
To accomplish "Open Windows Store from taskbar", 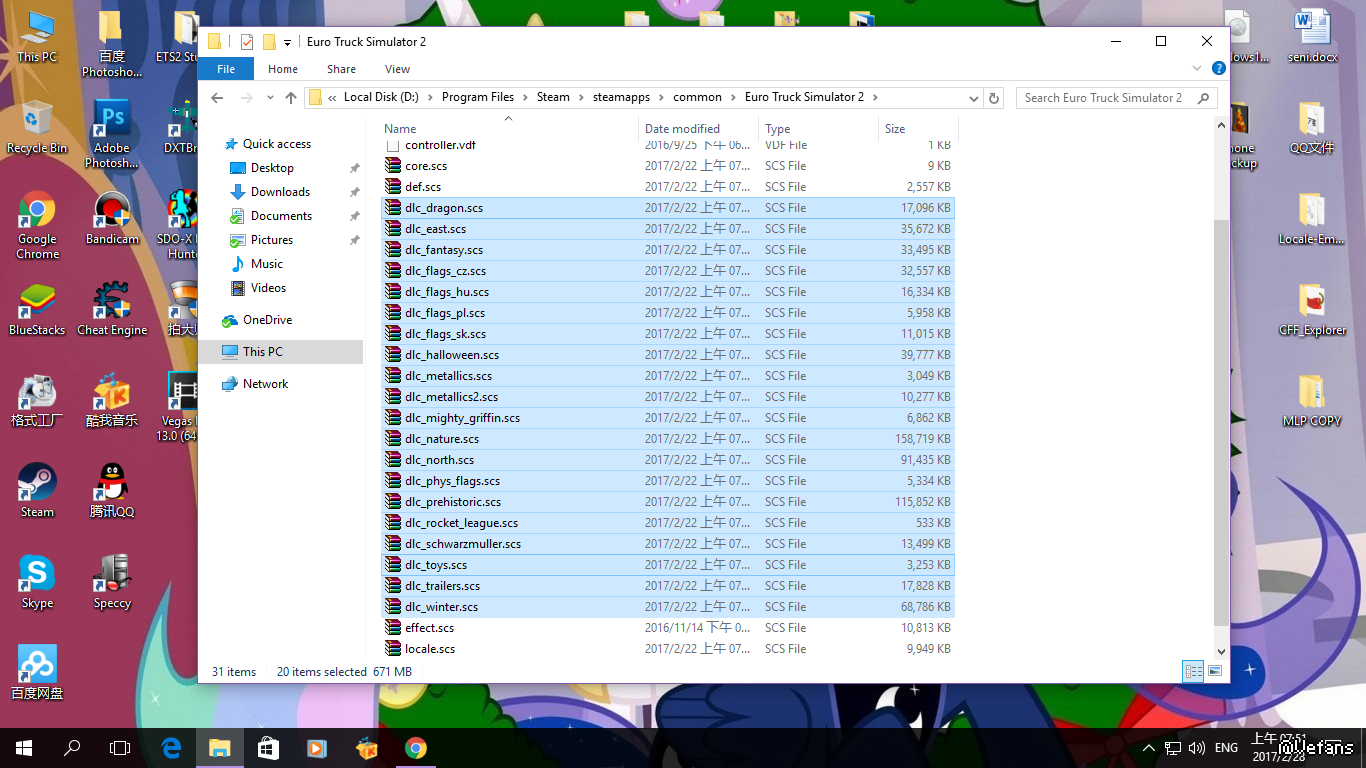I will click(x=268, y=747).
